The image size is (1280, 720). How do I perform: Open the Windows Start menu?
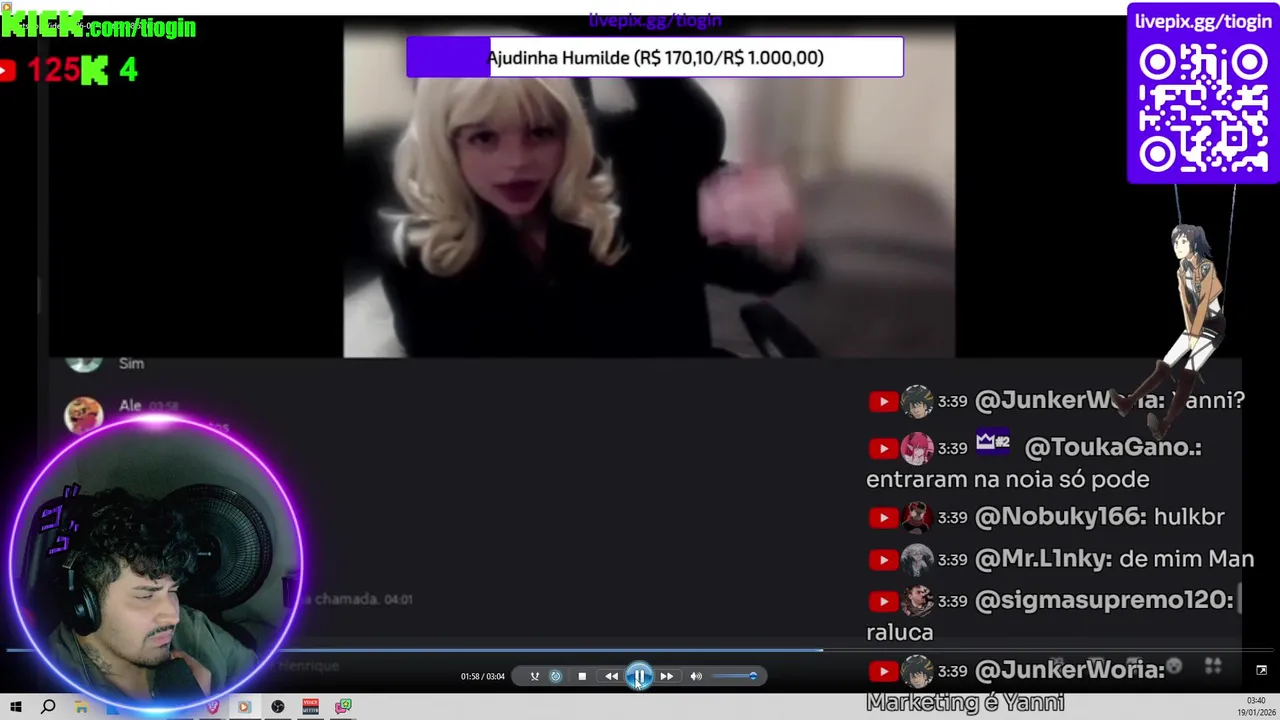pos(16,706)
